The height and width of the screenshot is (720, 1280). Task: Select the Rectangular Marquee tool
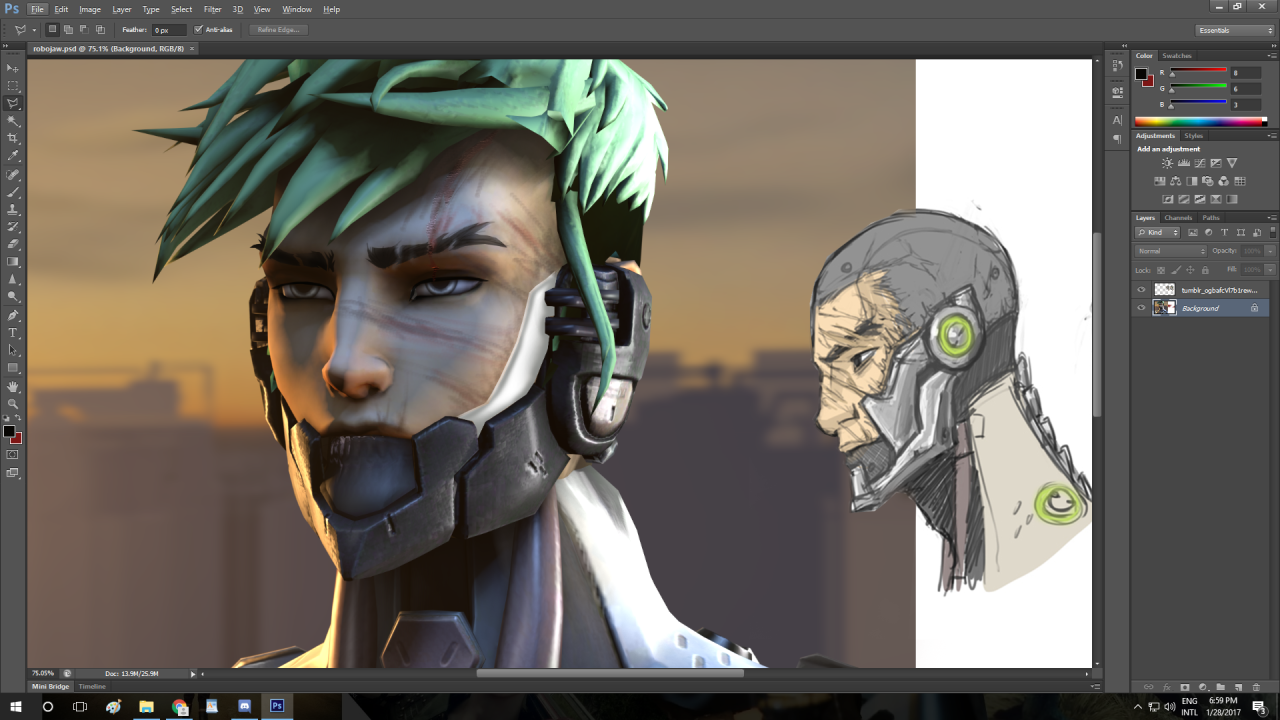13,86
